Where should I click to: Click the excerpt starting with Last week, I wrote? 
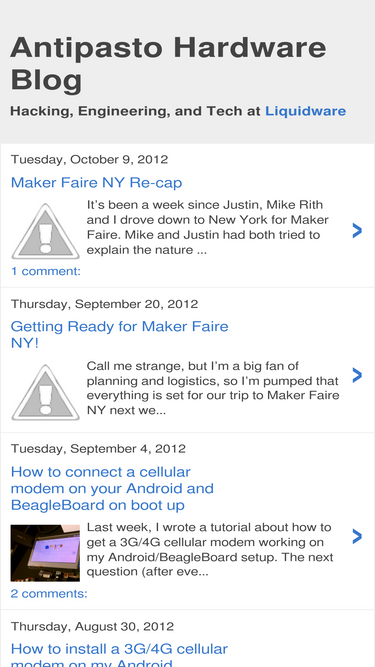(210, 550)
